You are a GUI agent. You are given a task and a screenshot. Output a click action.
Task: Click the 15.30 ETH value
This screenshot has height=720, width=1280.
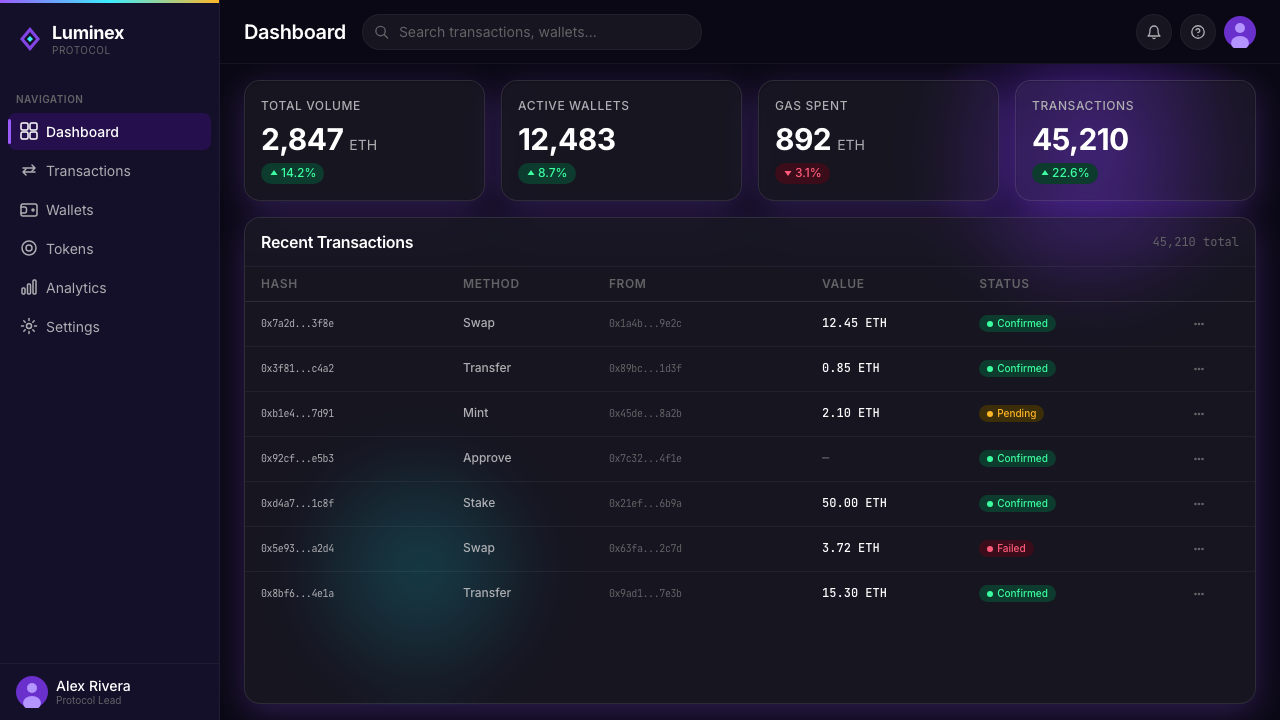854,593
